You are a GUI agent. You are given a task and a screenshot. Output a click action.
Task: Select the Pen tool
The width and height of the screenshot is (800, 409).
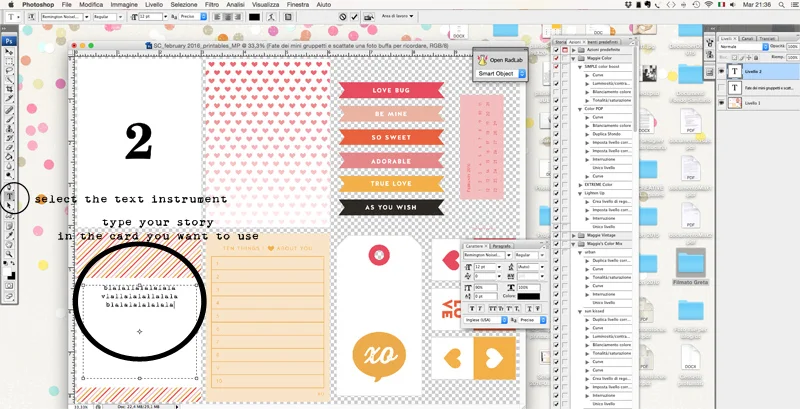pyautogui.click(x=9, y=187)
